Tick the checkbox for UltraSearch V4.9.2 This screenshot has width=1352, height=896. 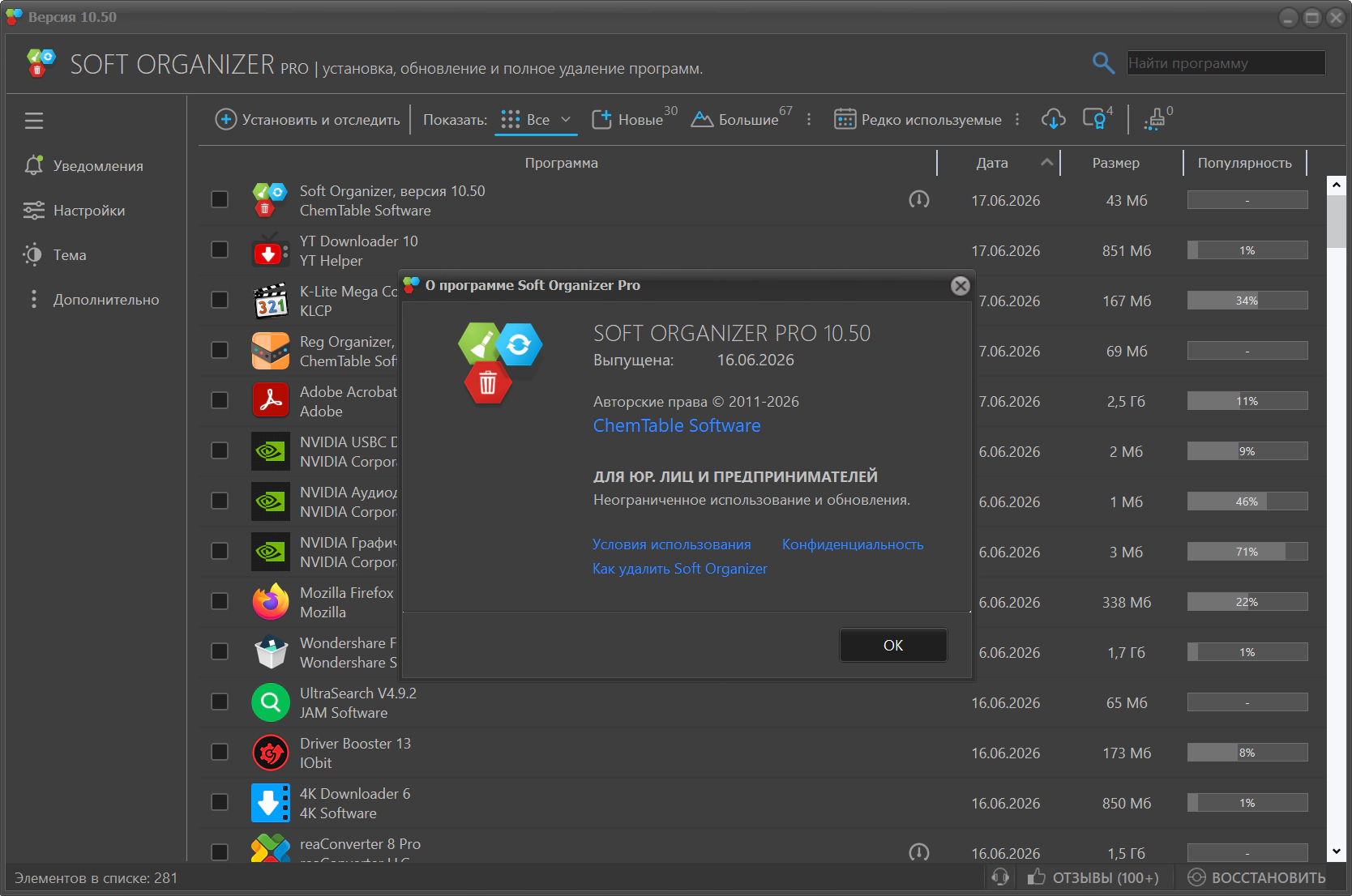(x=220, y=702)
